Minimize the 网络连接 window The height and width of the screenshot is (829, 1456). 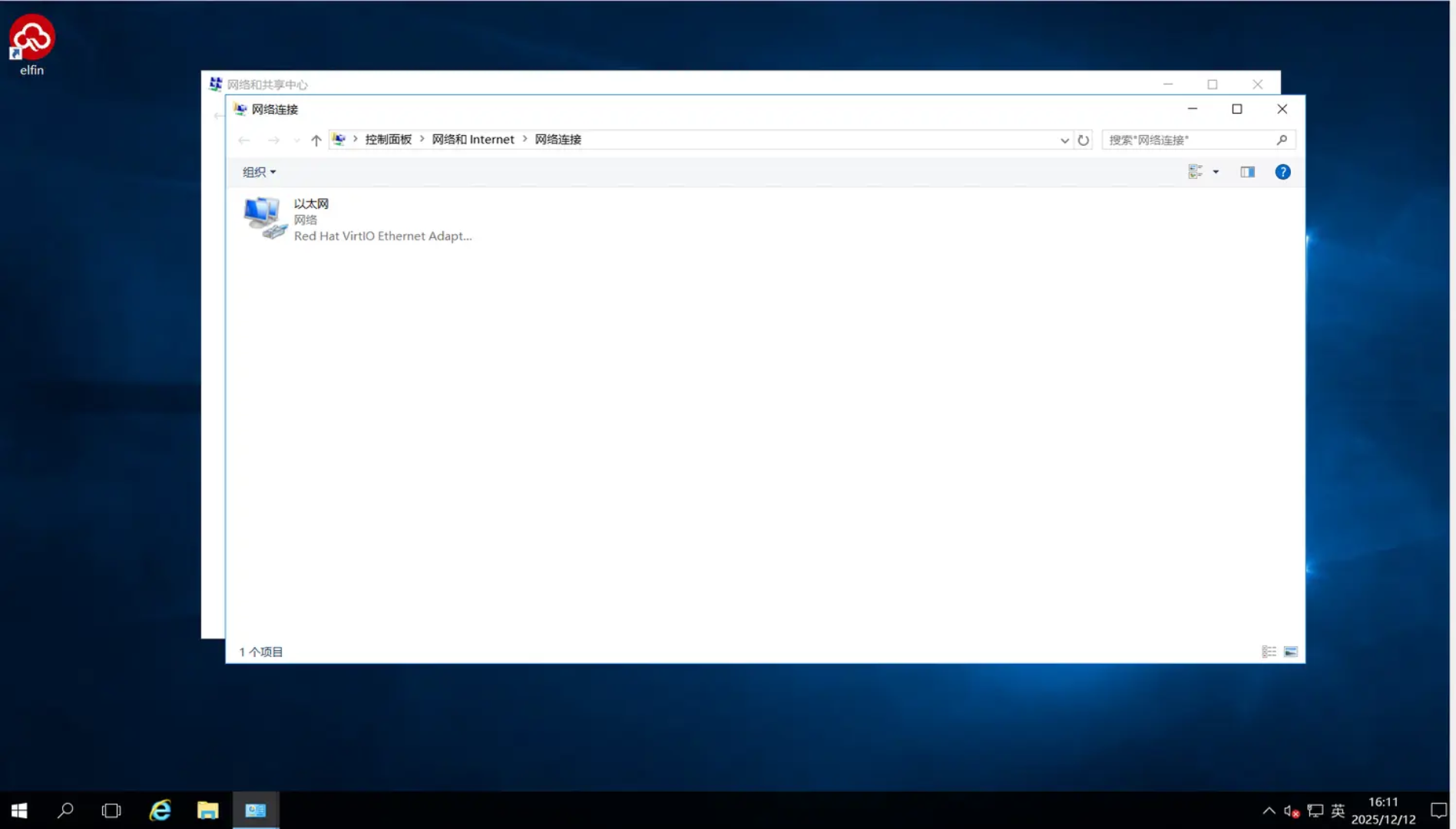point(1193,109)
